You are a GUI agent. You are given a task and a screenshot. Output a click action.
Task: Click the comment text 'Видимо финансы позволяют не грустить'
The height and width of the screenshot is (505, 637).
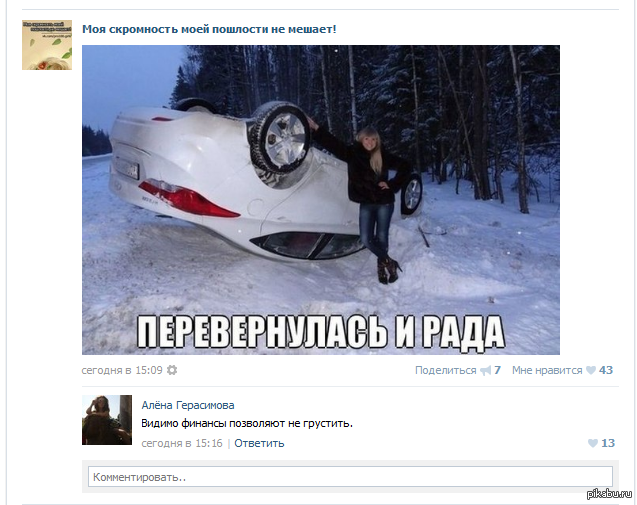247,423
